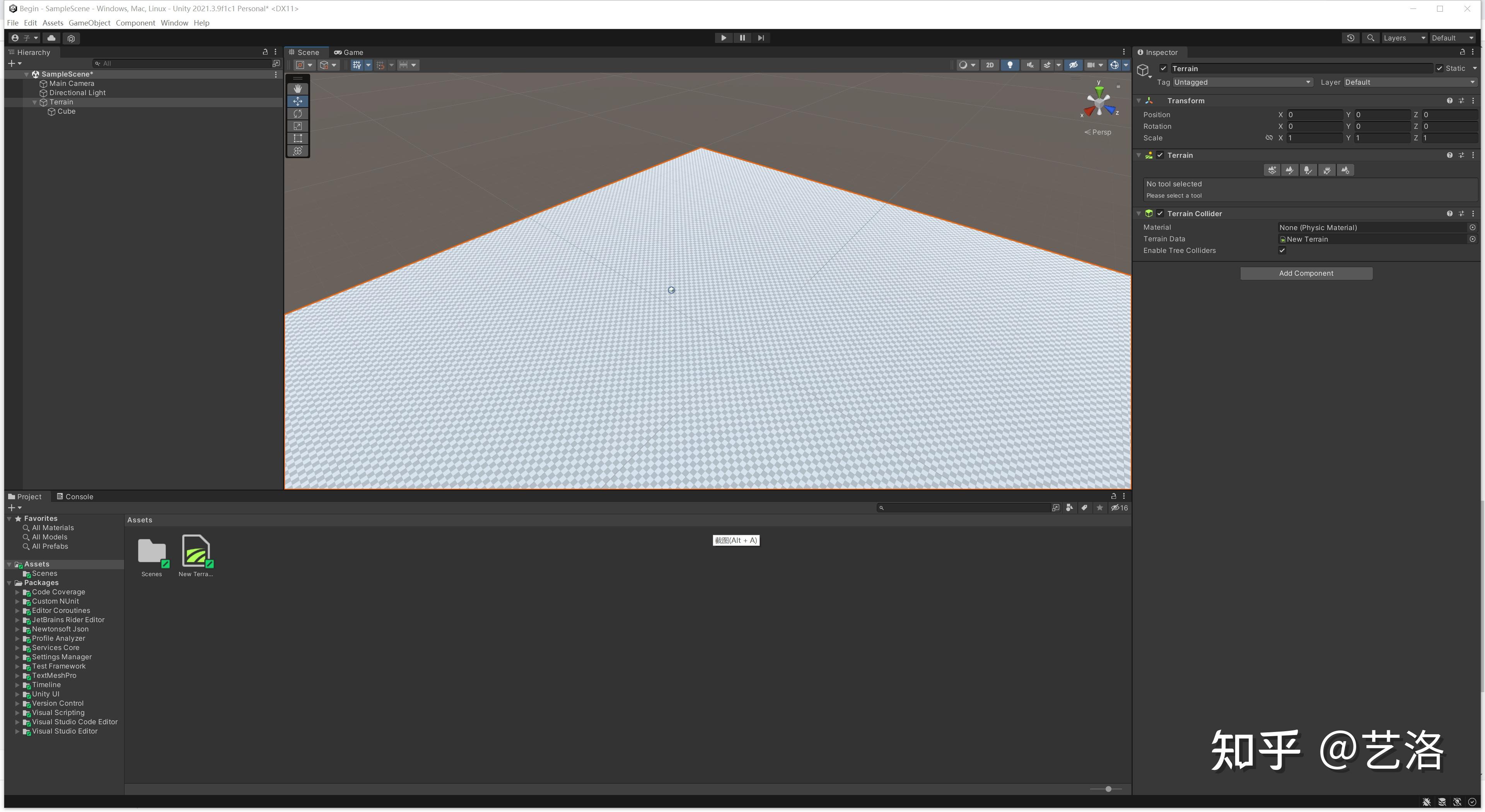Disable the Terrain Collider component checkbox
Viewport: 1485px width, 812px height.
pos(1160,214)
